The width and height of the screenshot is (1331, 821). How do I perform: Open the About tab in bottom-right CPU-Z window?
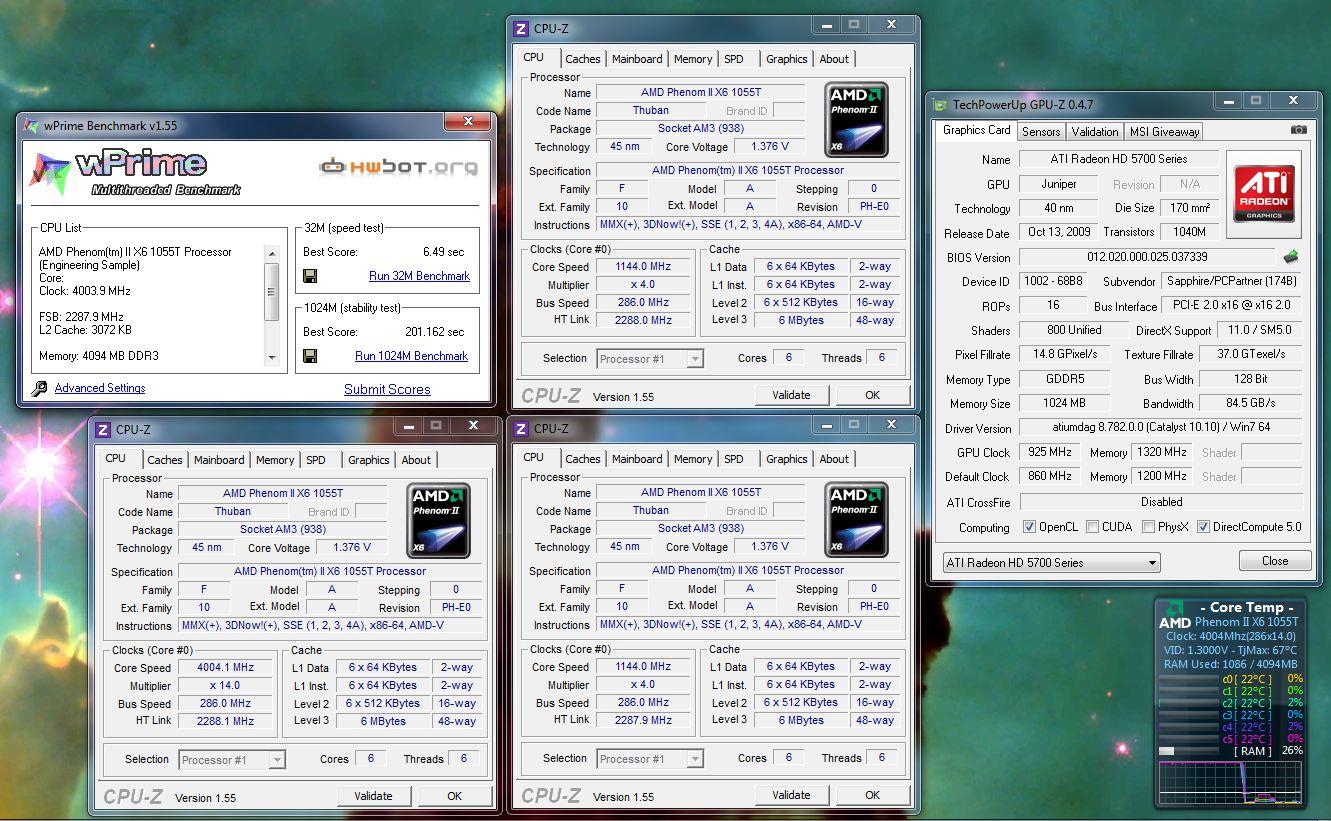point(834,459)
